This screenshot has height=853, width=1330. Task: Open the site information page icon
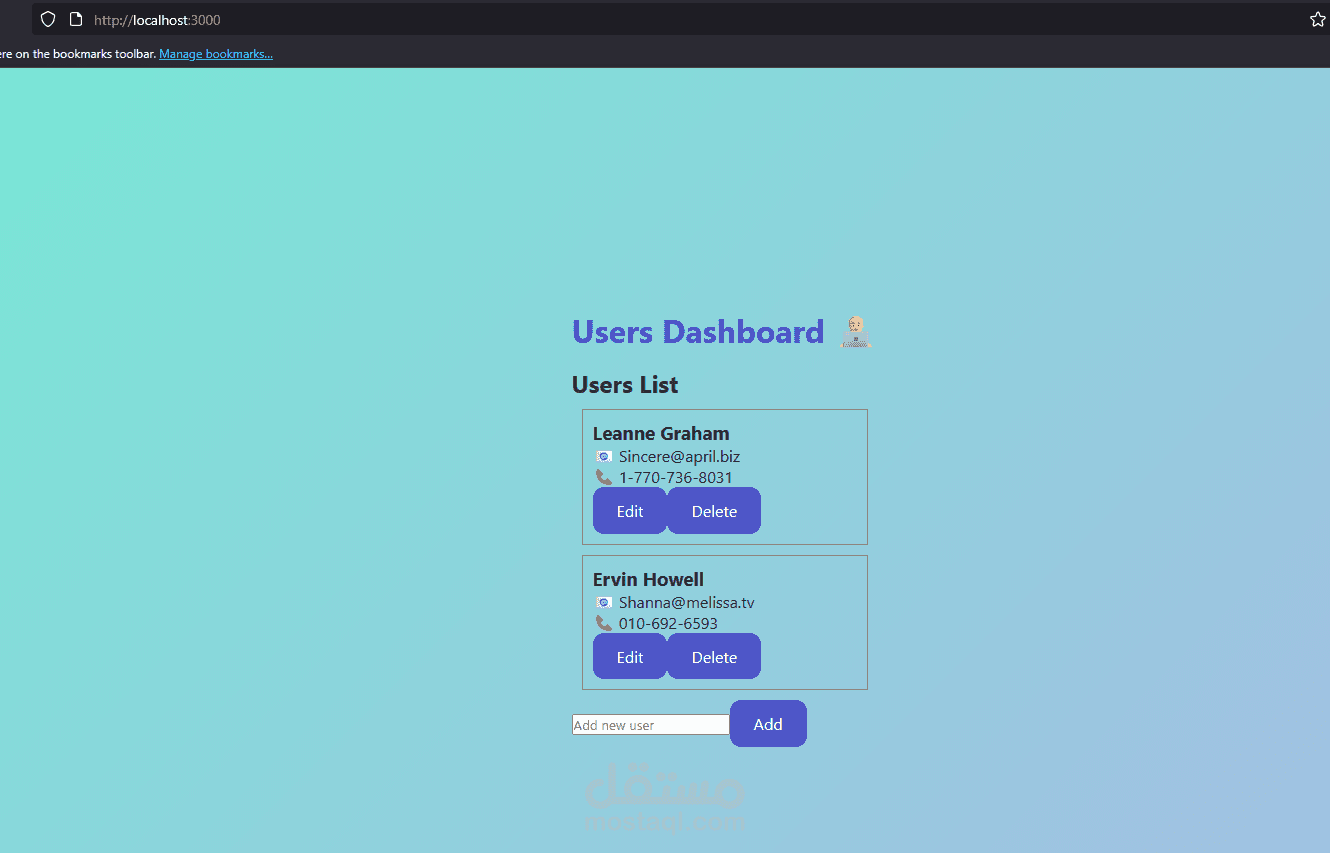point(75,18)
